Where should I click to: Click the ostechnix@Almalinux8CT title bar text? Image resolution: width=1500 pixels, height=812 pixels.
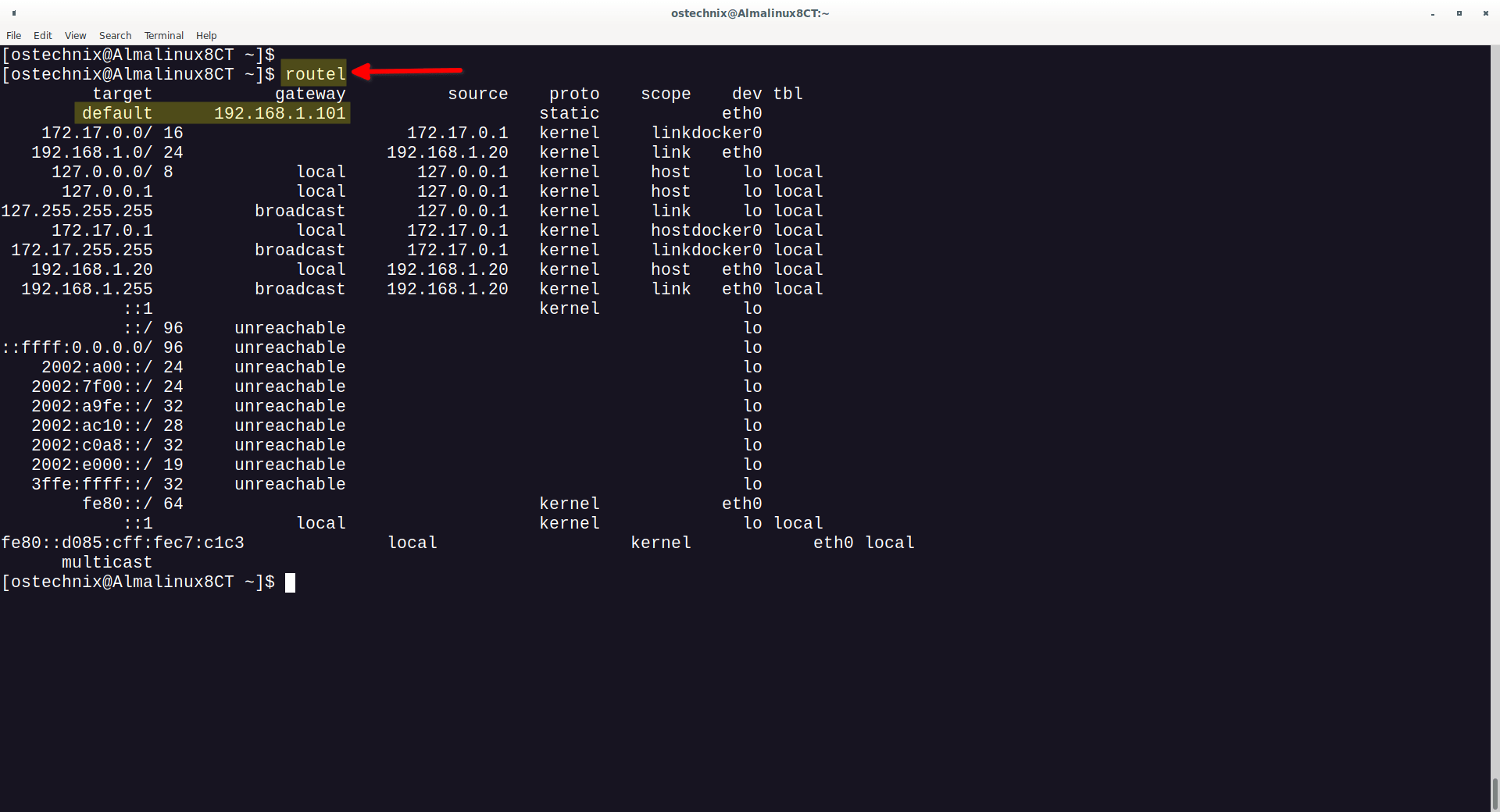(748, 12)
